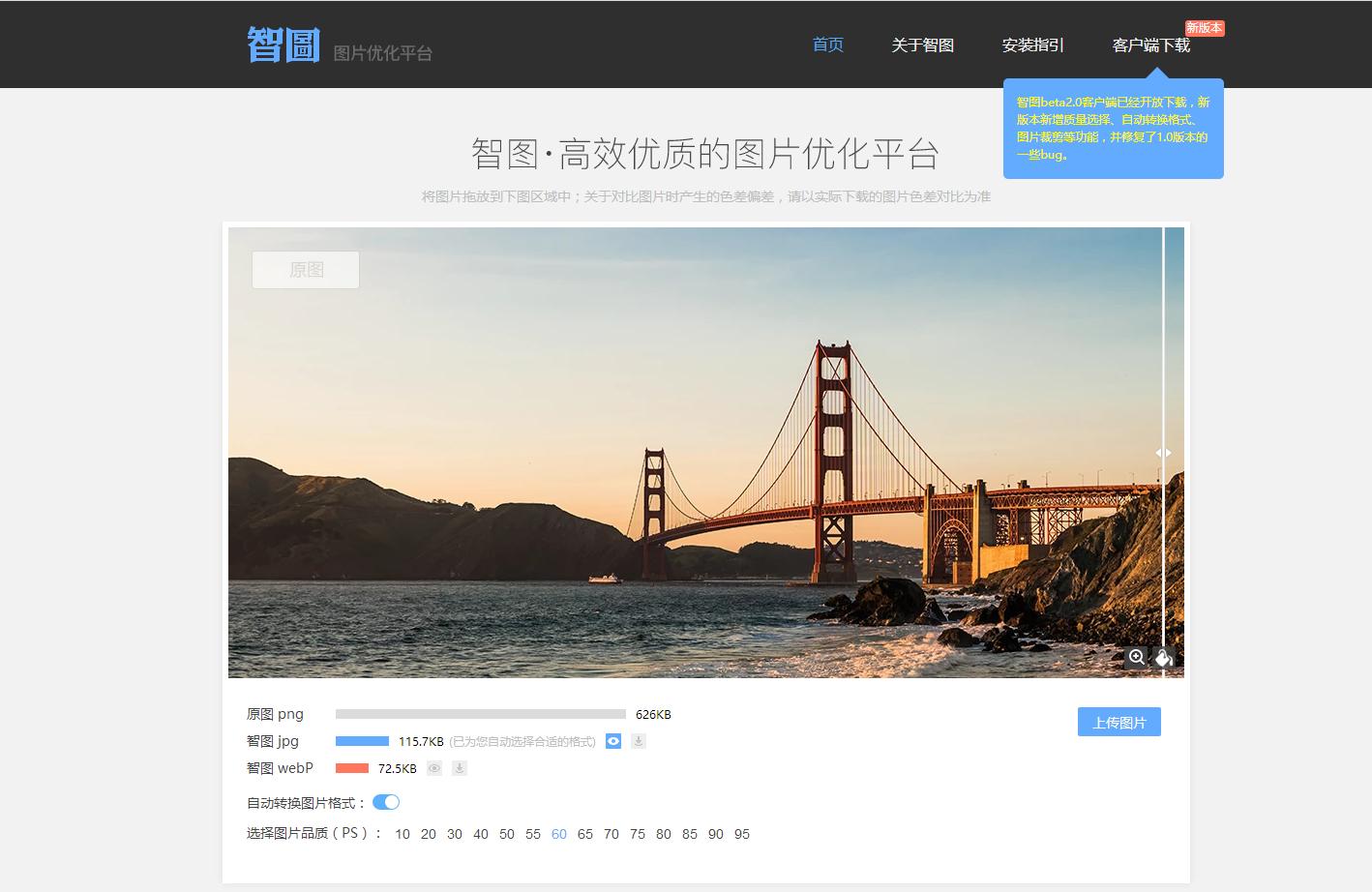Click the gray 原图 png size bar

pos(481,714)
